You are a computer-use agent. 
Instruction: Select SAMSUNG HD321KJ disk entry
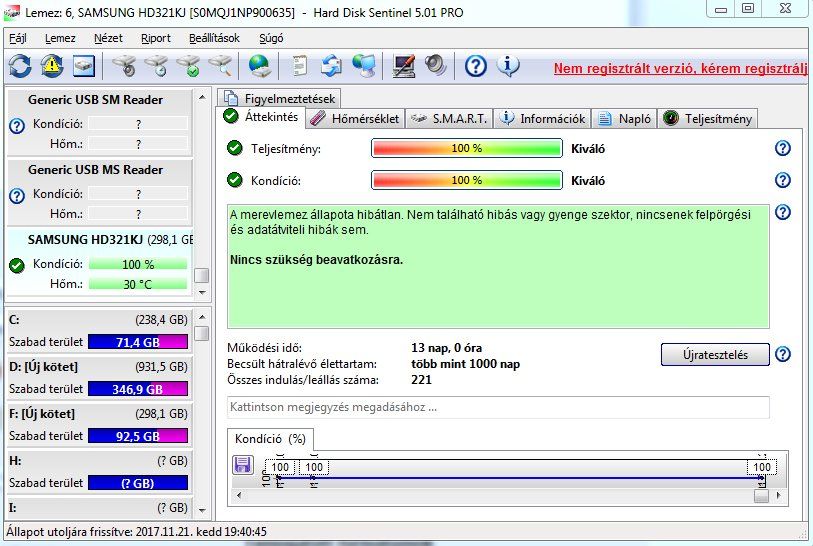pyautogui.click(x=99, y=262)
